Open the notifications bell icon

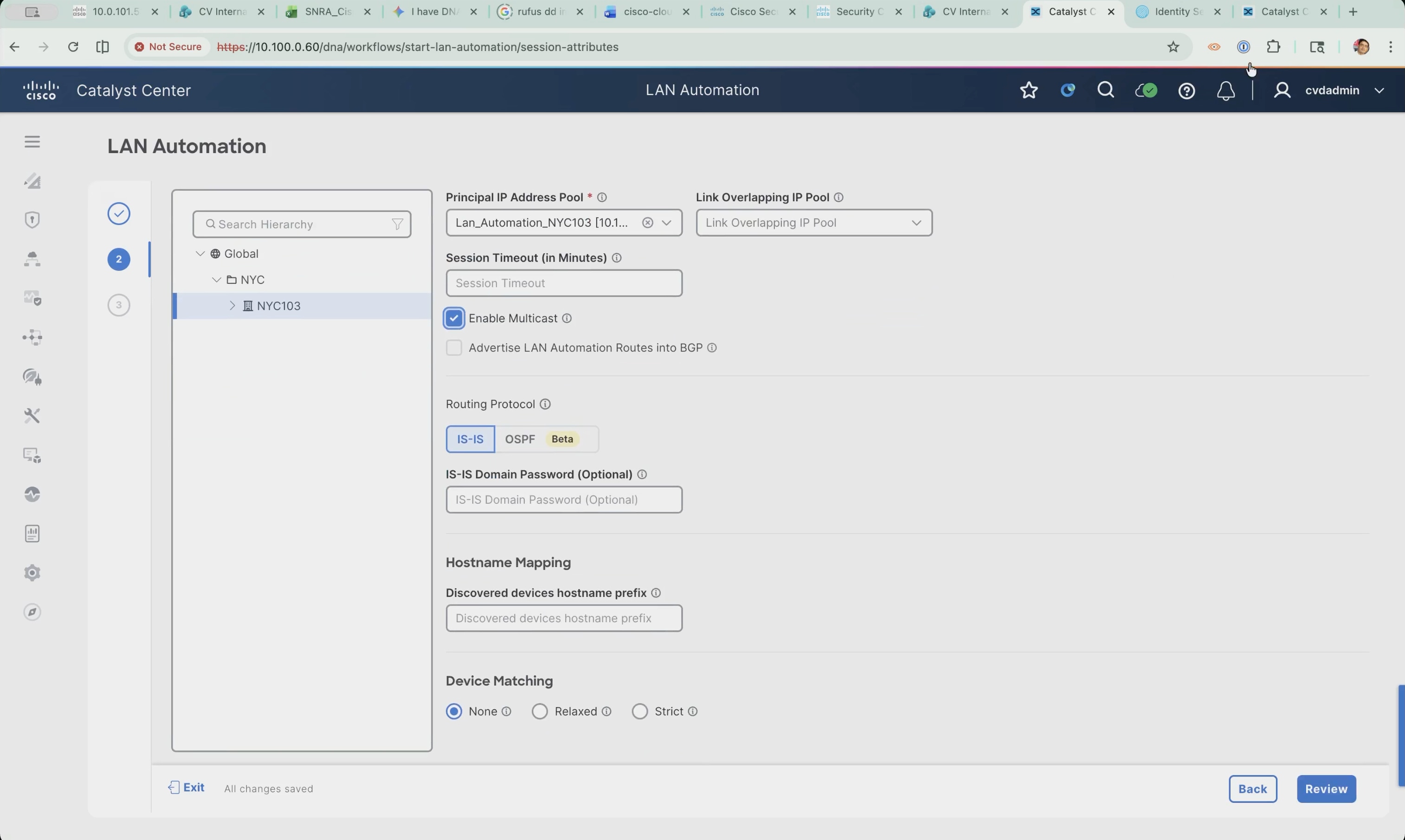point(1225,90)
